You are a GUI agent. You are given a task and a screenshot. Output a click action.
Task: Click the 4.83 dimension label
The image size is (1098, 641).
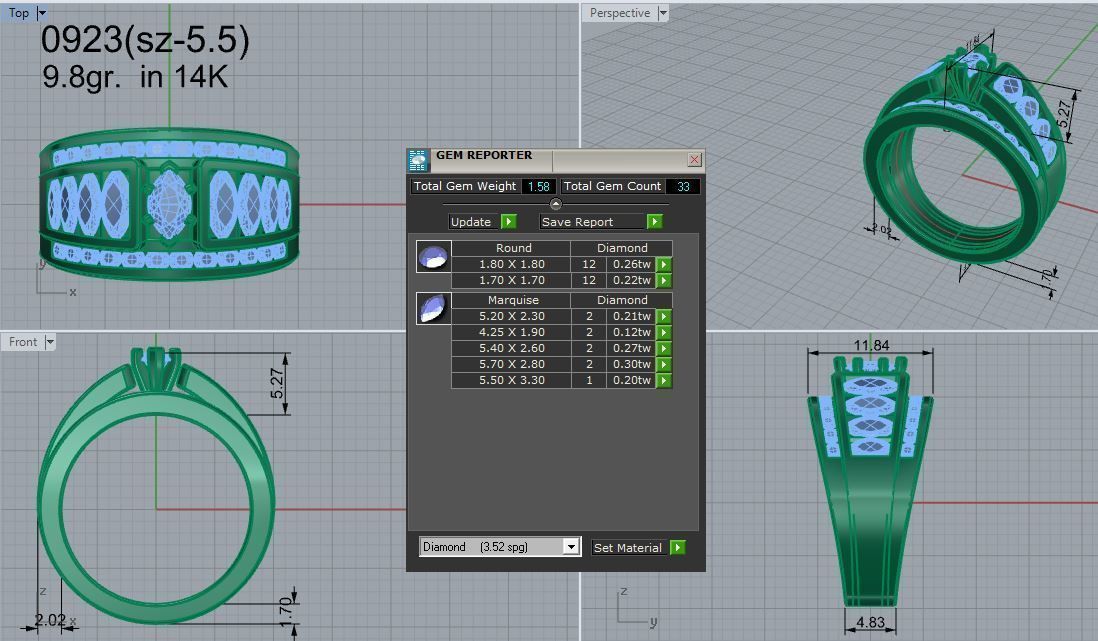point(870,622)
